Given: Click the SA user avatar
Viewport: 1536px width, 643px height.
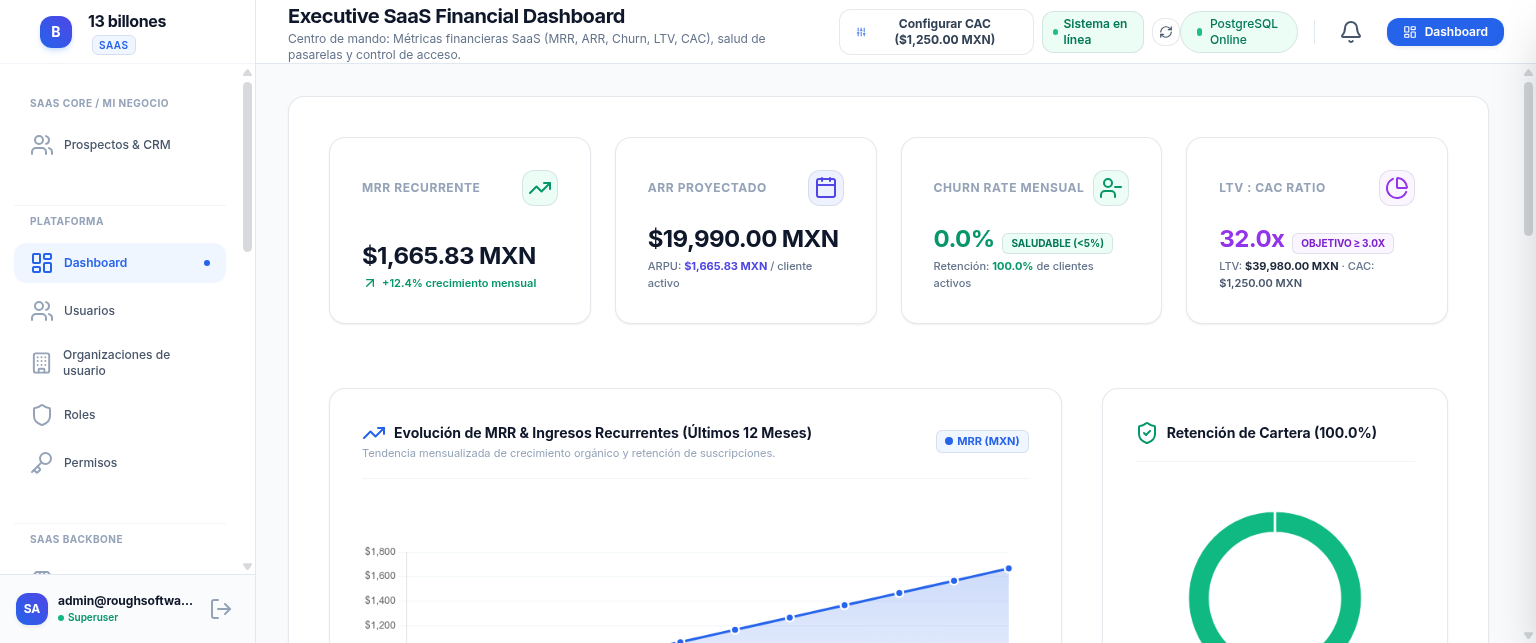Looking at the screenshot, I should pos(32,608).
